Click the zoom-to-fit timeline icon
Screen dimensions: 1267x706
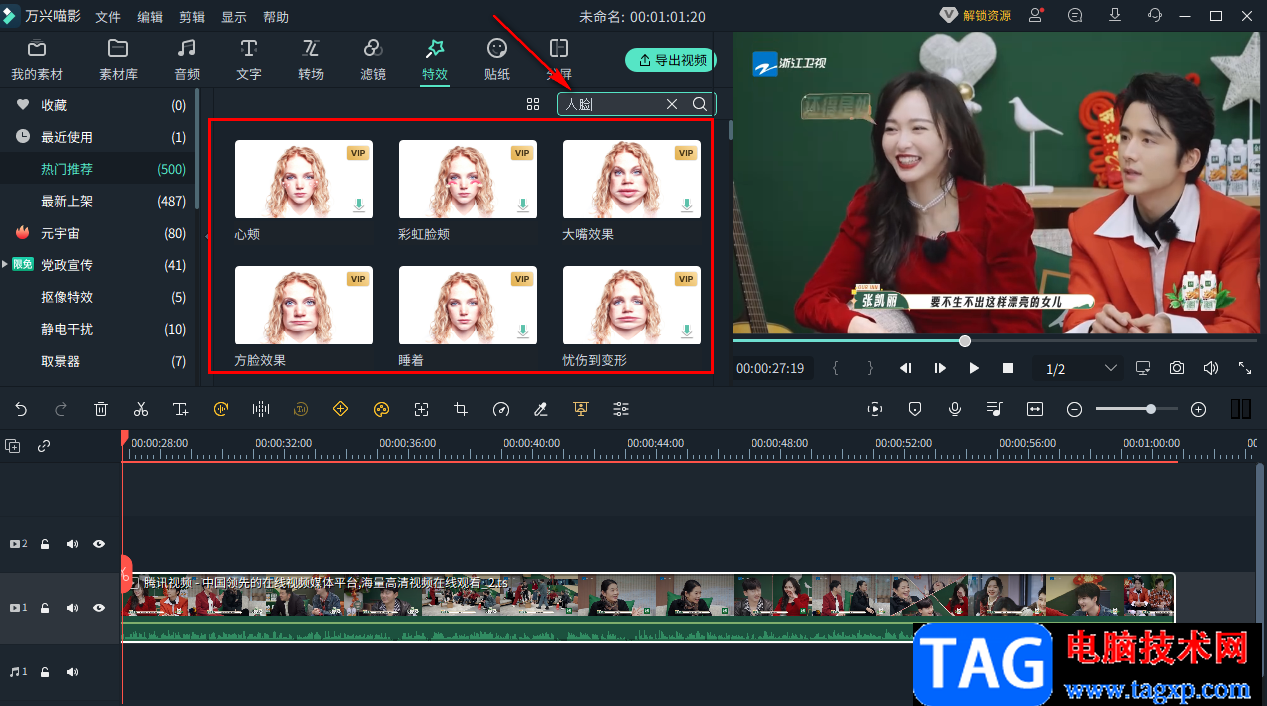pos(1035,409)
